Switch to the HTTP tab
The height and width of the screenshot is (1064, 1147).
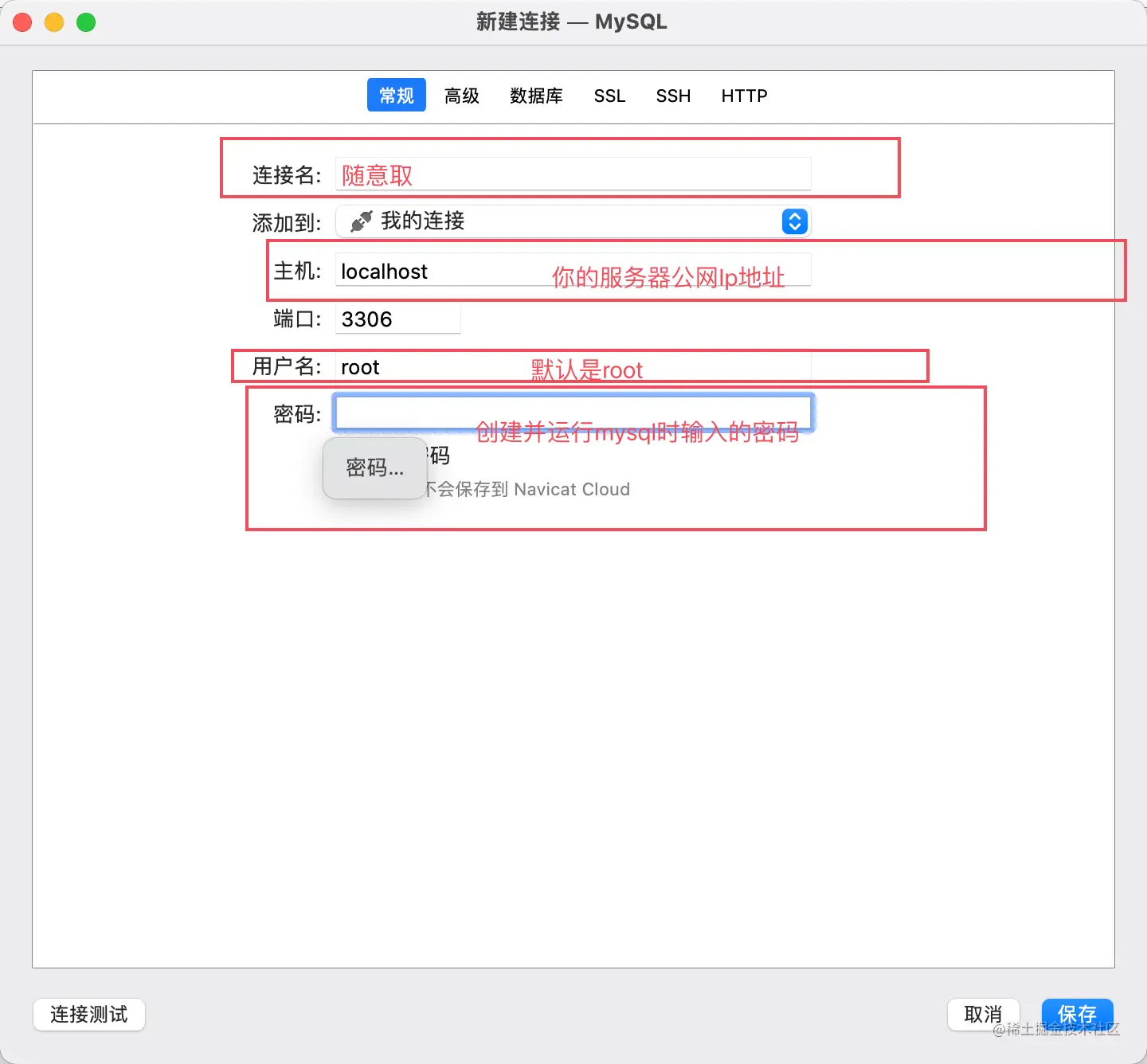tap(744, 96)
